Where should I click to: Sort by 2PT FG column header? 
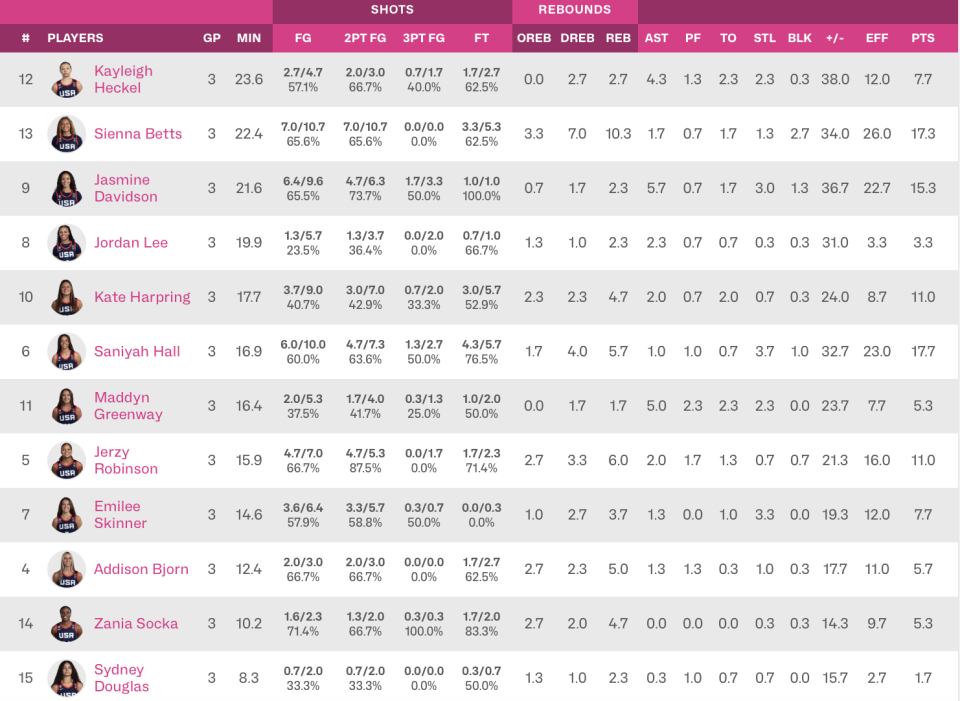click(365, 38)
